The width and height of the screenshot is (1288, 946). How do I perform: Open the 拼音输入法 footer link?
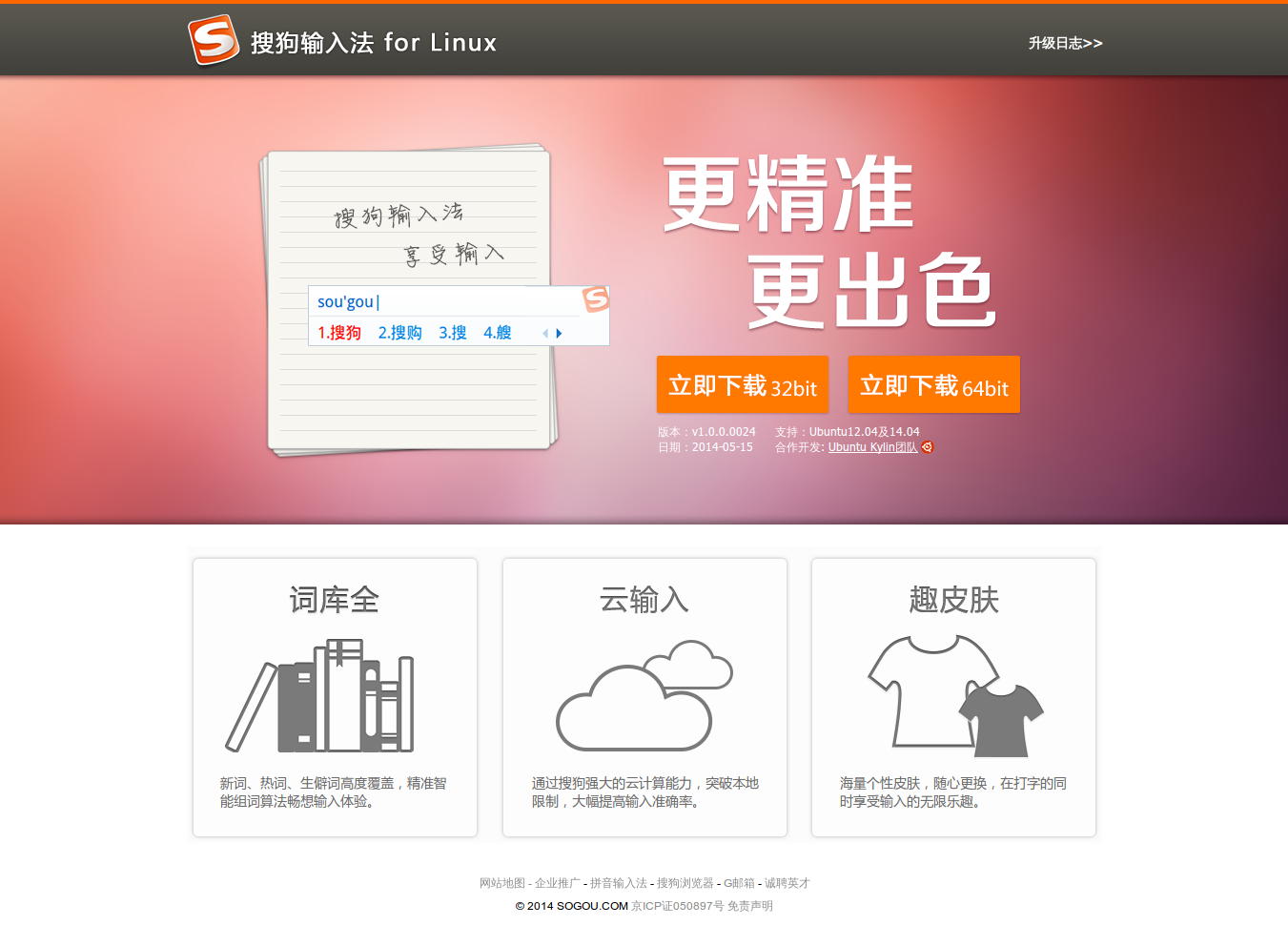618,883
